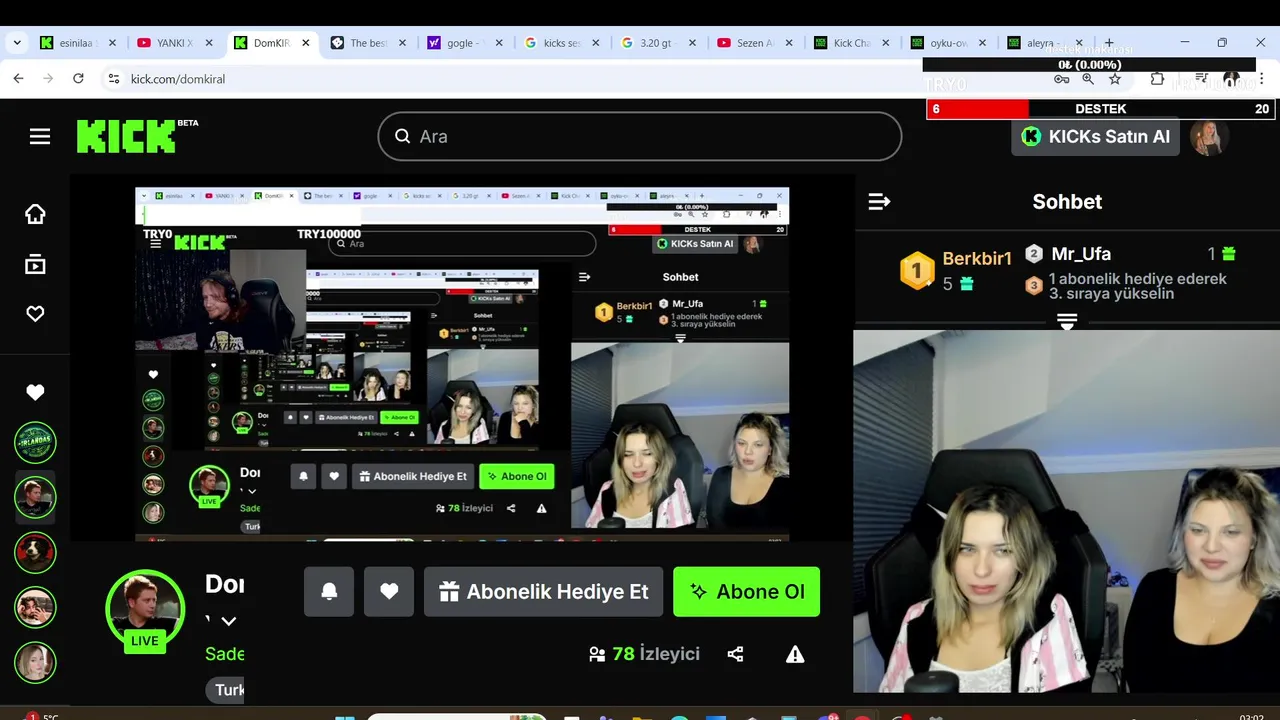This screenshot has height=720, width=1280.
Task: Switch to the Sezen YouTube tab
Action: click(x=756, y=43)
